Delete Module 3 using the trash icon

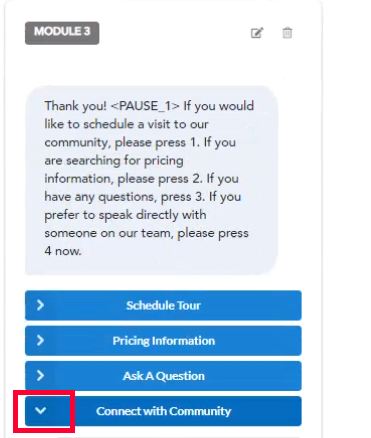[287, 33]
